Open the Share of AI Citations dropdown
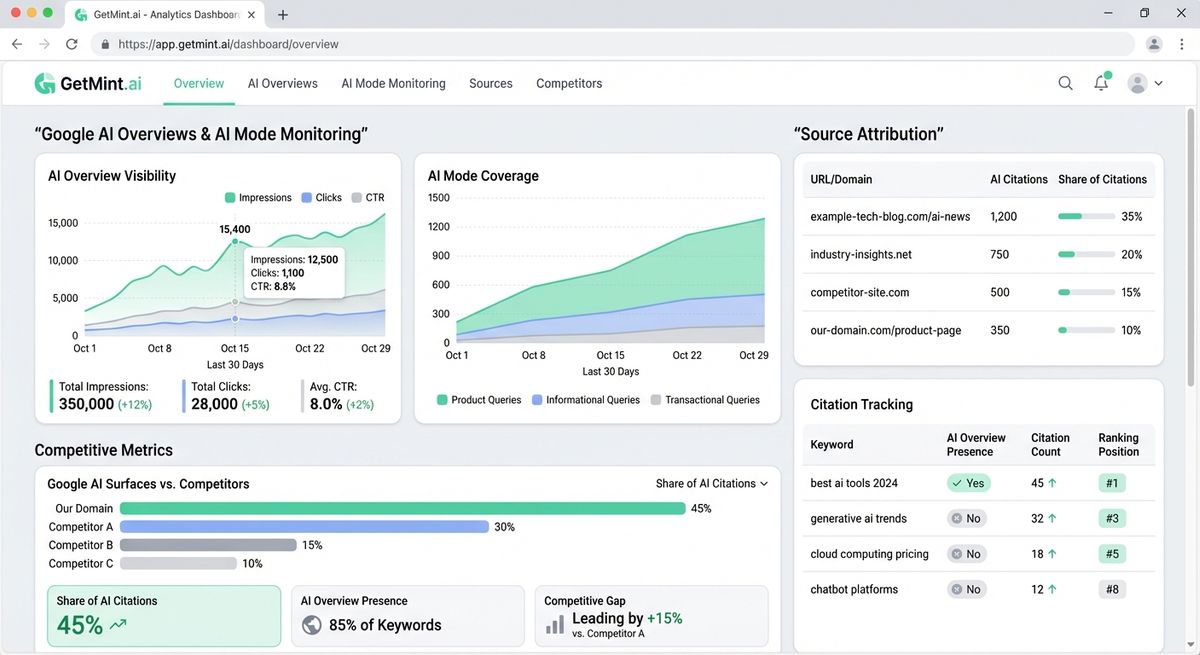 click(x=712, y=483)
